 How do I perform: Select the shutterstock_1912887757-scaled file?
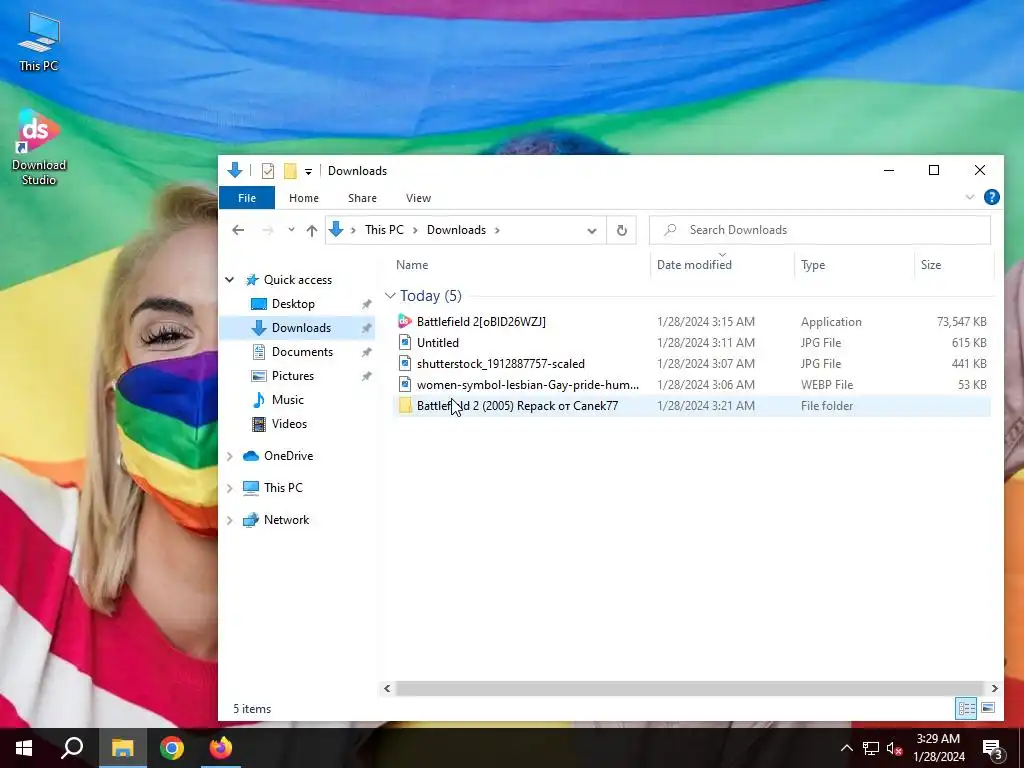click(x=692, y=364)
